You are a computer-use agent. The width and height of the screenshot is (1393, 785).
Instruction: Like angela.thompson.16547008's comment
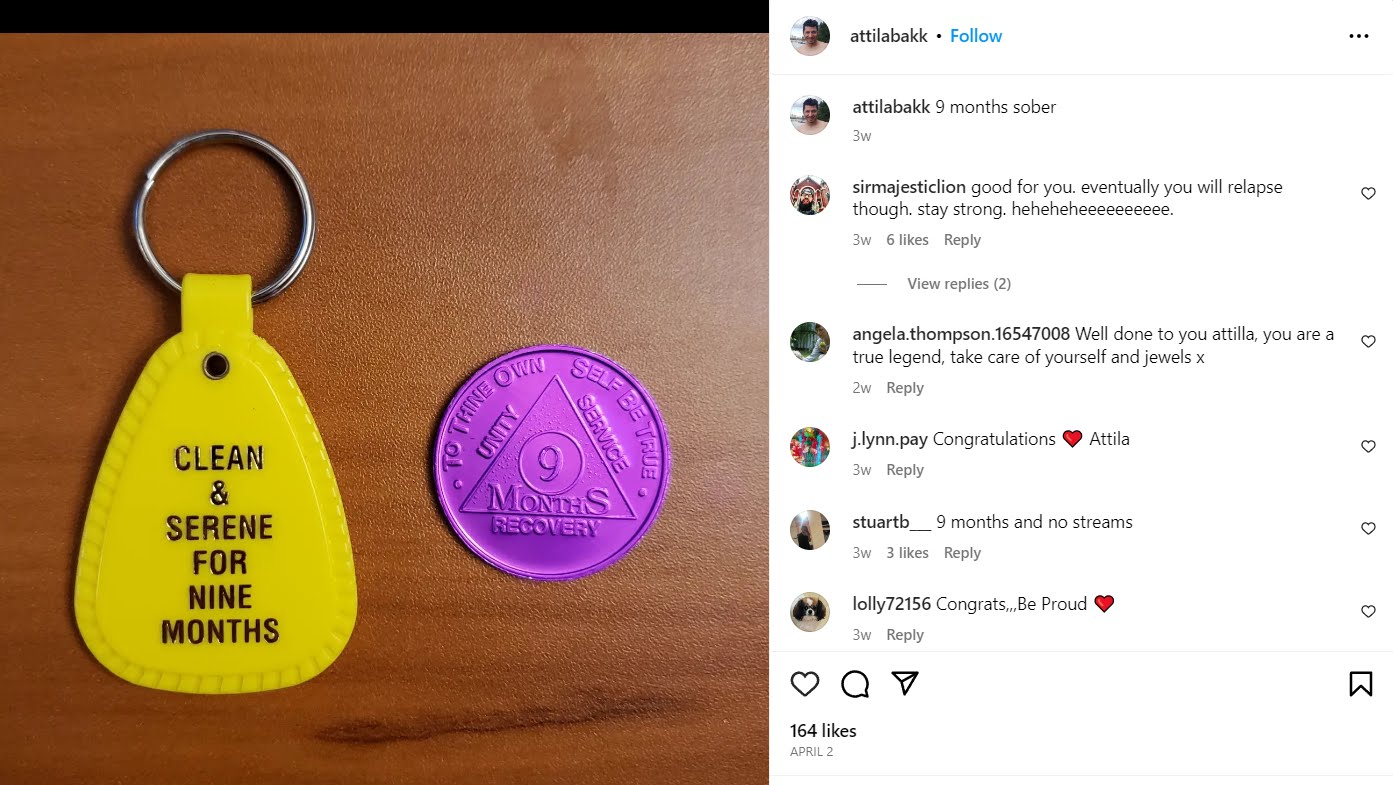pyautogui.click(x=1368, y=342)
